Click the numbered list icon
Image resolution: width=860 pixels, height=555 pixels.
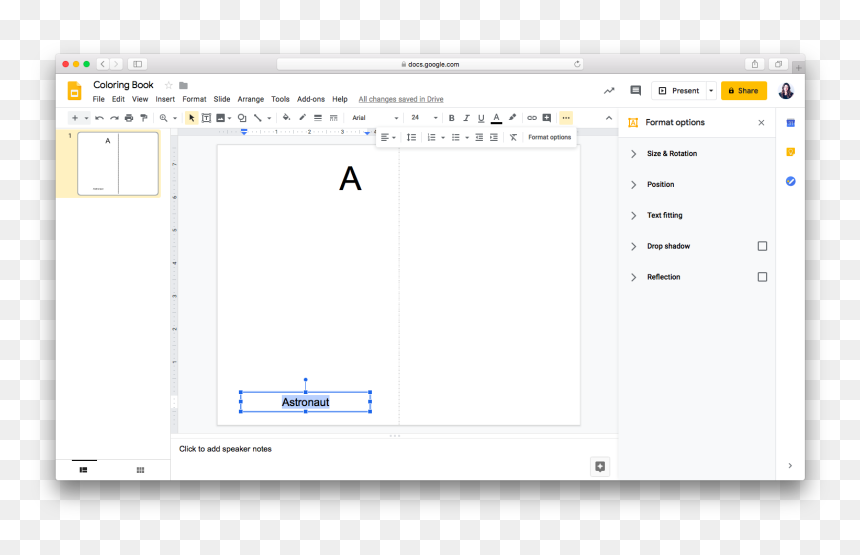pos(431,137)
